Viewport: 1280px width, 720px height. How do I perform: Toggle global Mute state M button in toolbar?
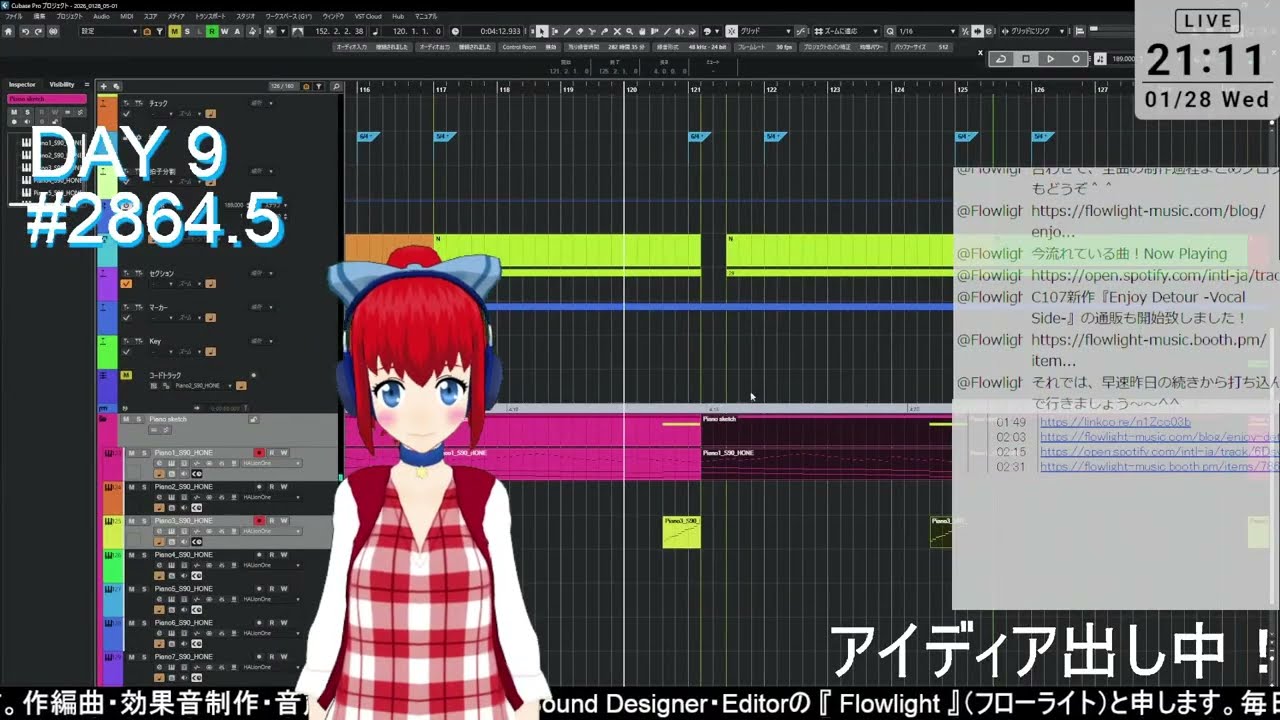click(175, 31)
